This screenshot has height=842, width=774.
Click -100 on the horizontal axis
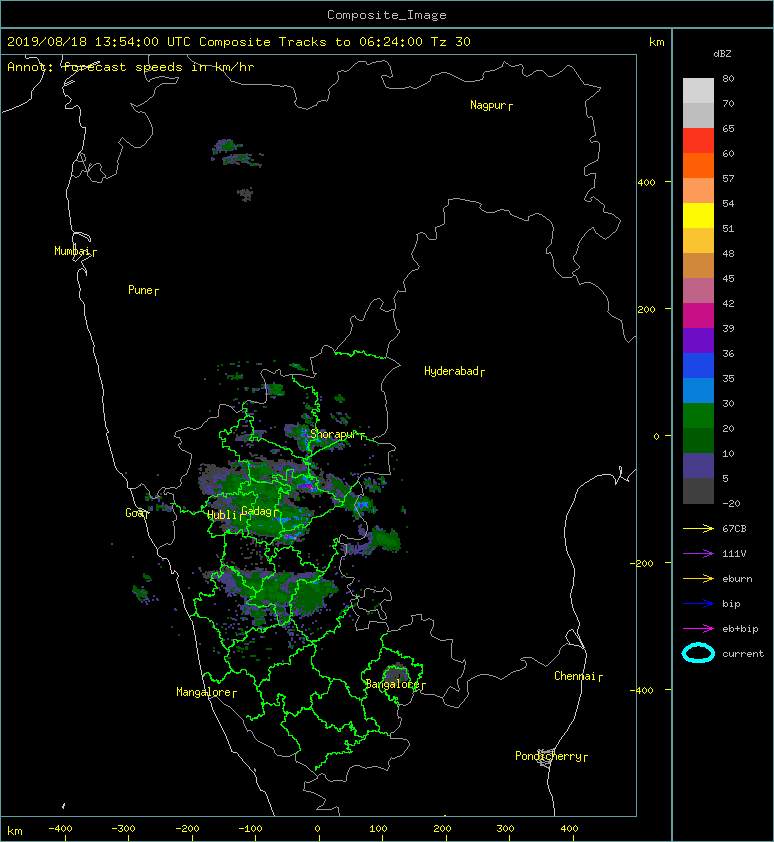pos(250,829)
